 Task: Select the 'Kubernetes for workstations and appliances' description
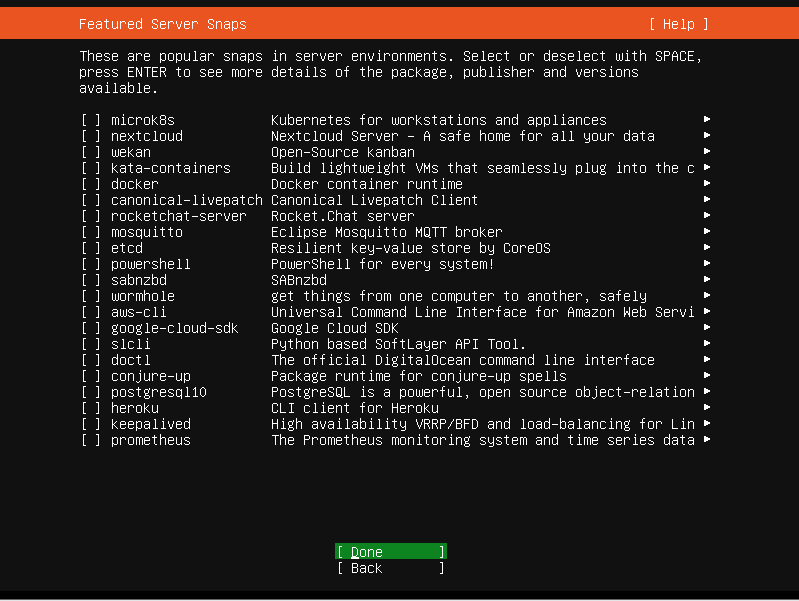[439, 120]
